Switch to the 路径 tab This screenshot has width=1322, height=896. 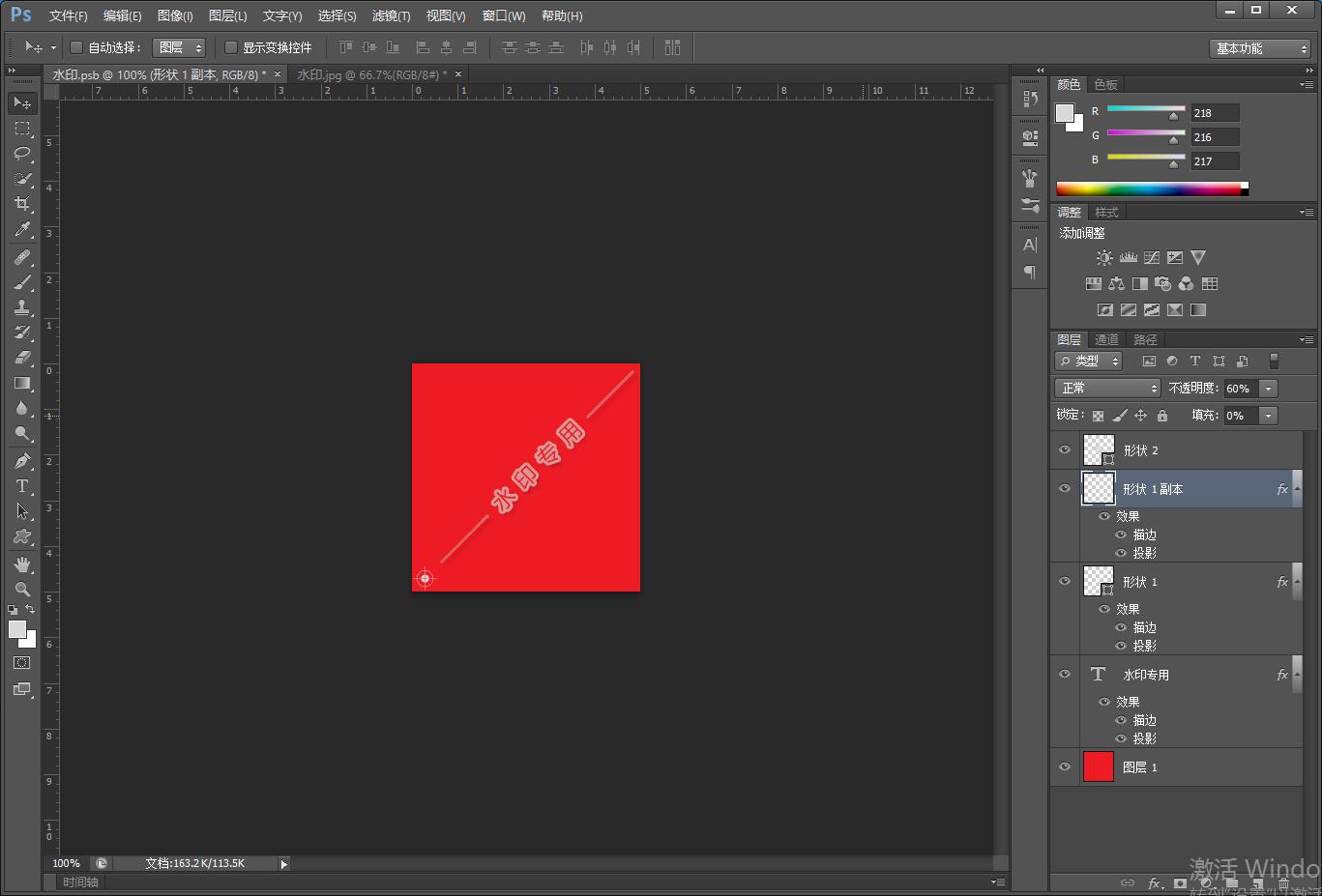pos(1145,339)
